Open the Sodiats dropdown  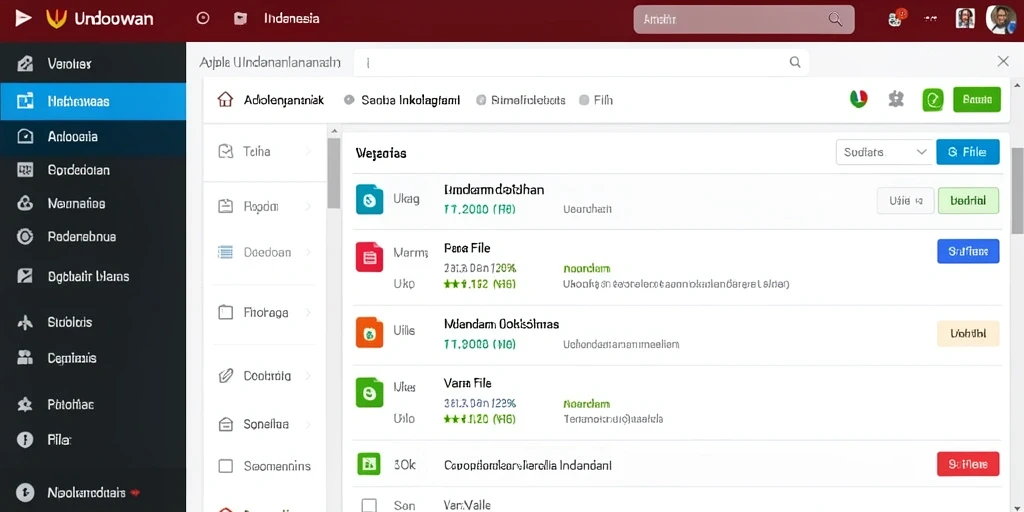[884, 152]
